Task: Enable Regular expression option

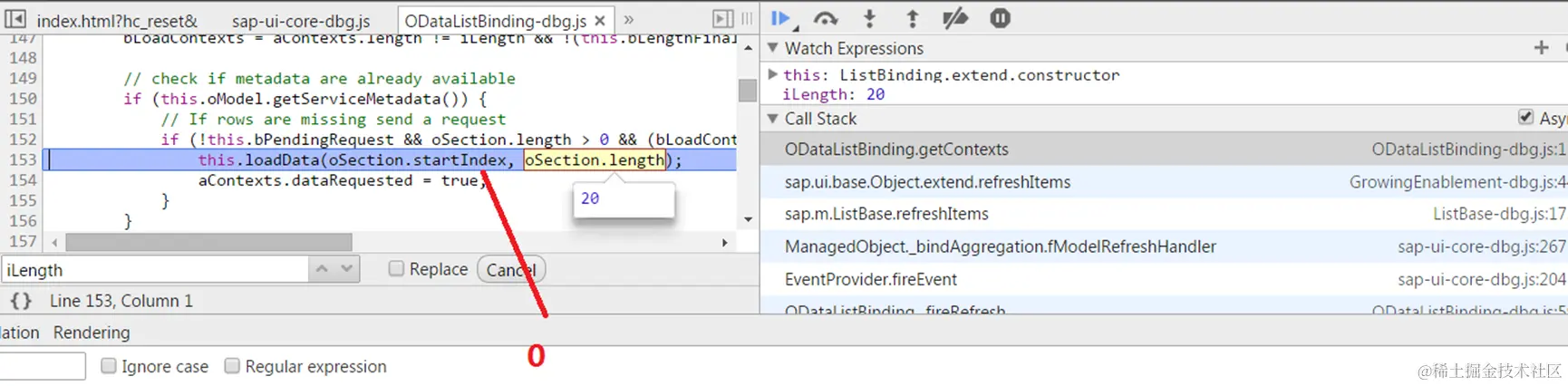Action: 232,366
